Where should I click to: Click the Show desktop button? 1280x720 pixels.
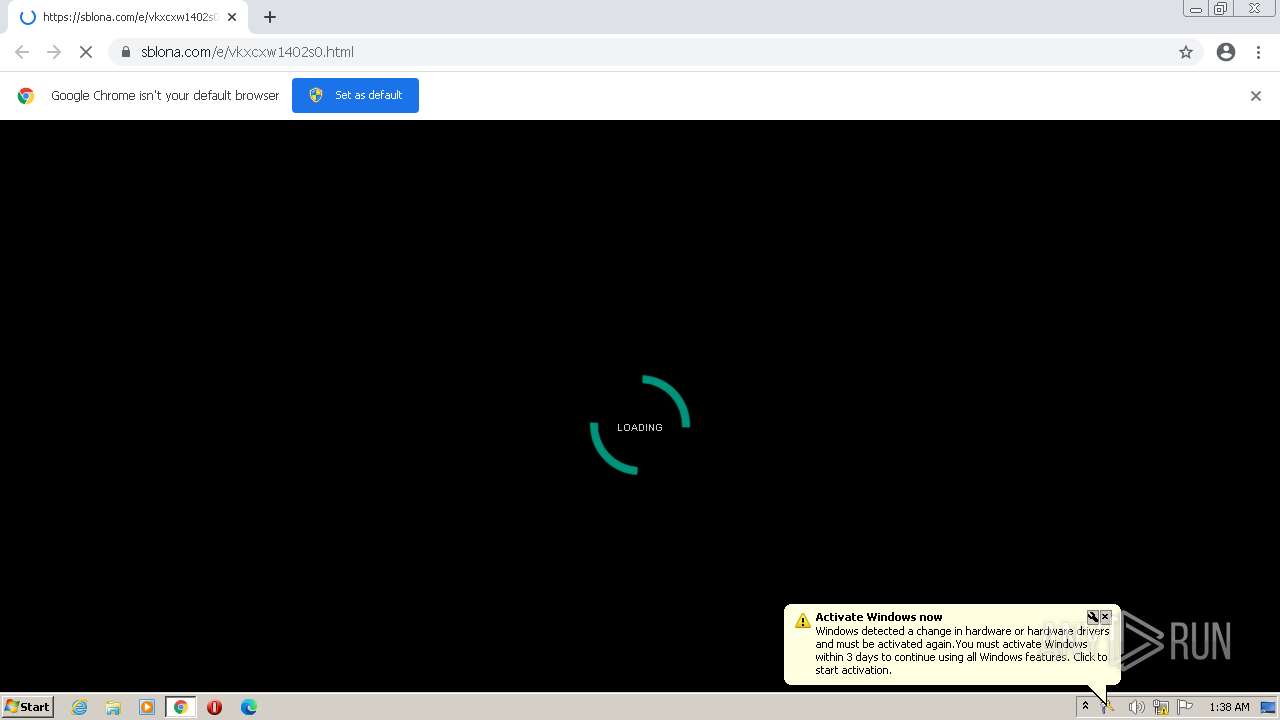click(x=1268, y=707)
